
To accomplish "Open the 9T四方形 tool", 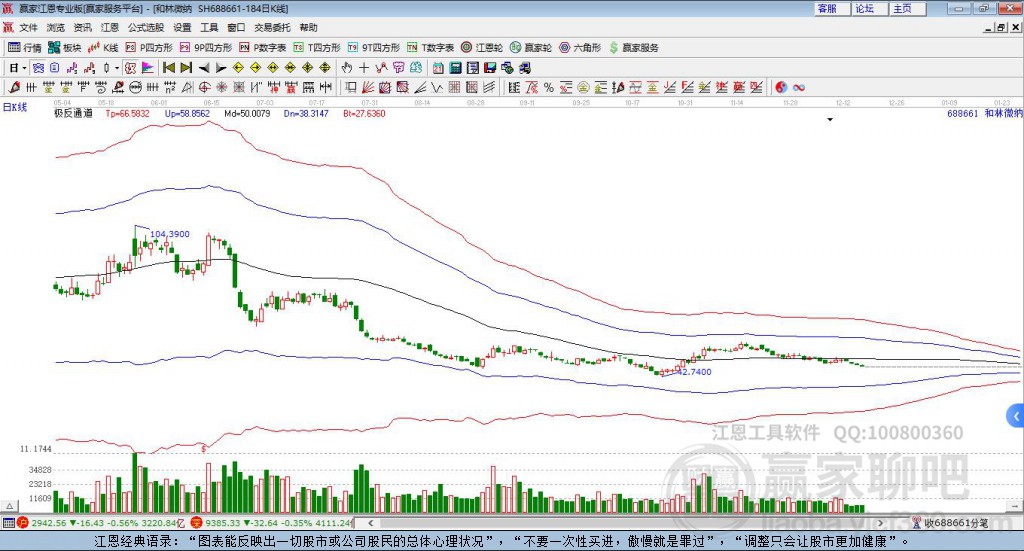I will pos(374,48).
